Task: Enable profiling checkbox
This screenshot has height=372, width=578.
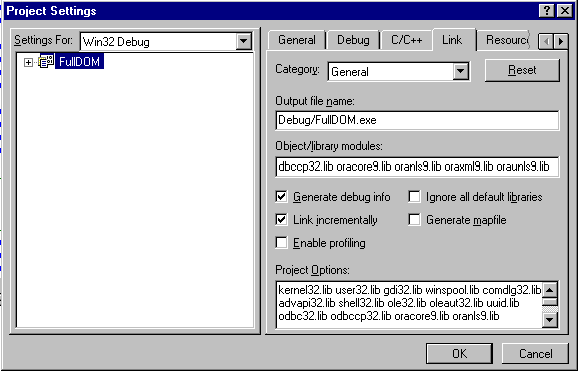Action: (281, 243)
